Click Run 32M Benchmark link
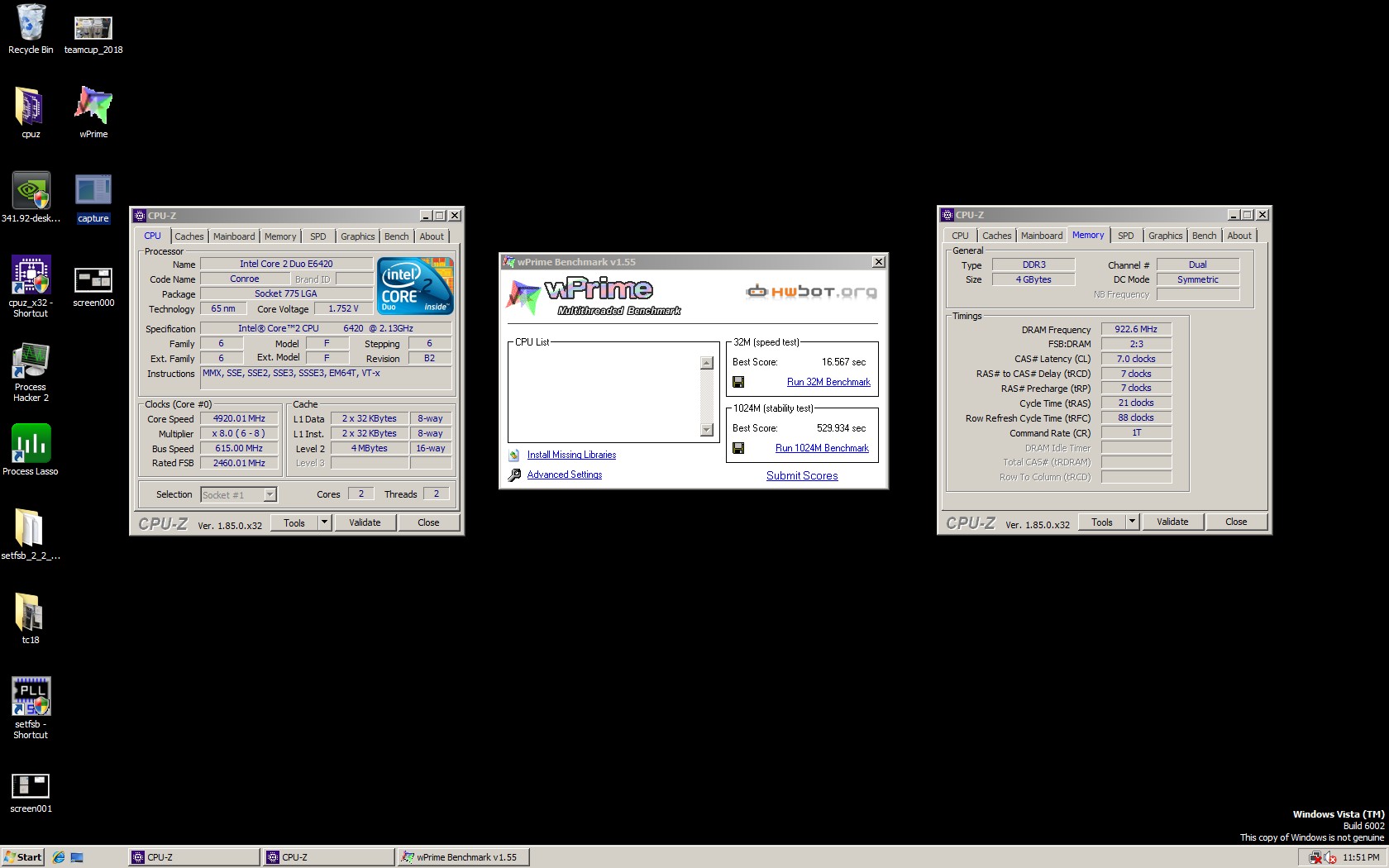1389x868 pixels. (x=828, y=382)
